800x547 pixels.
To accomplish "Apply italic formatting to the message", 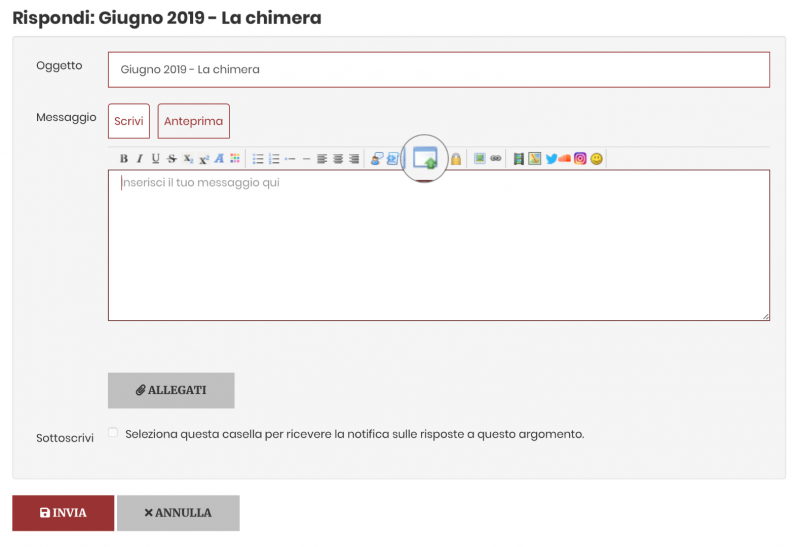I will pyautogui.click(x=140, y=159).
